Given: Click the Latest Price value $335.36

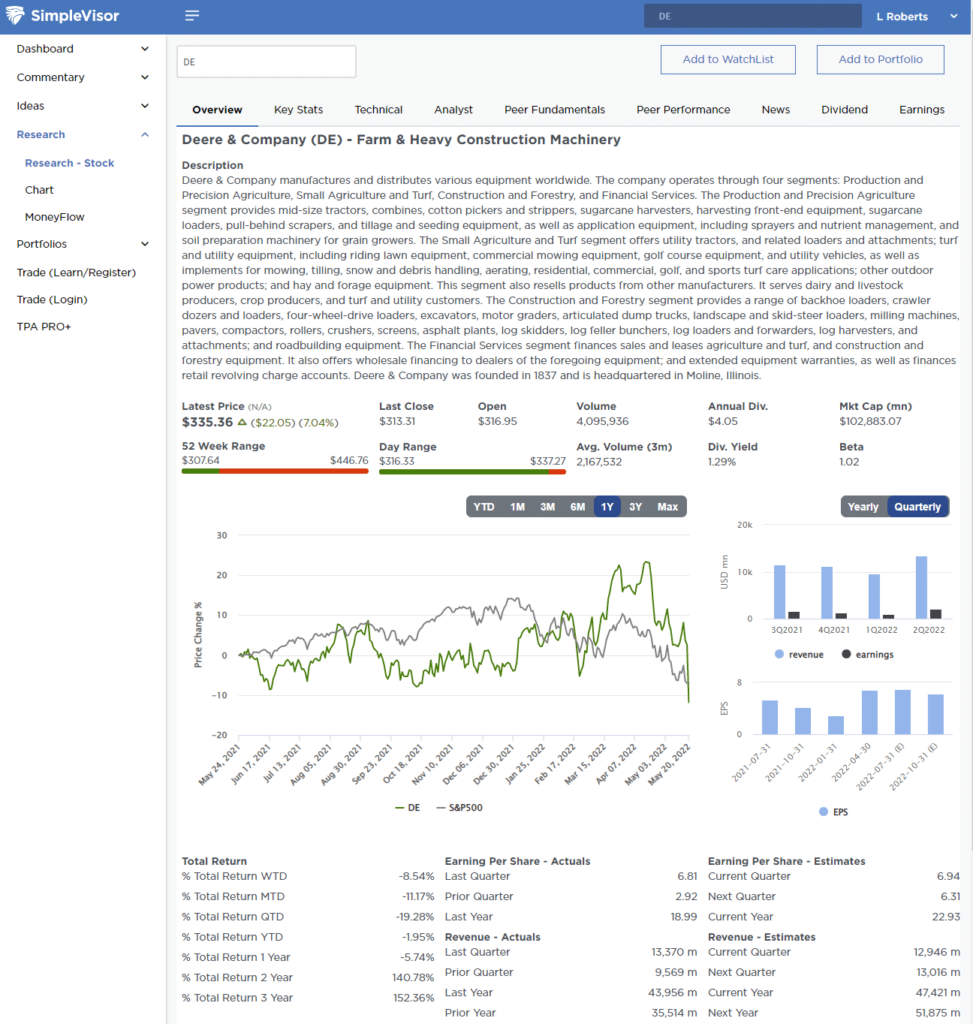Looking at the screenshot, I should click(x=208, y=423).
